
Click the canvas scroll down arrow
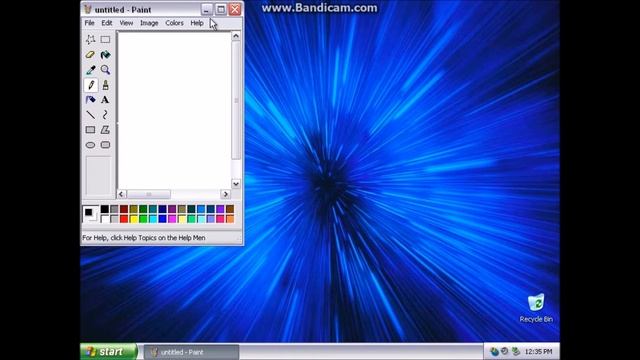[x=236, y=184]
